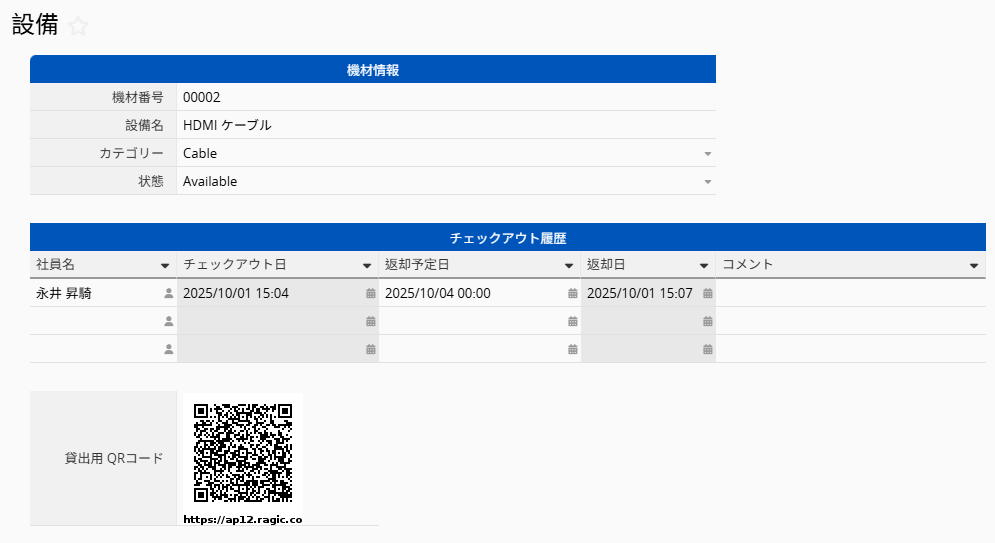Open チェックアウト日 column header arrow
This screenshot has height=543, width=995.
pos(367,266)
